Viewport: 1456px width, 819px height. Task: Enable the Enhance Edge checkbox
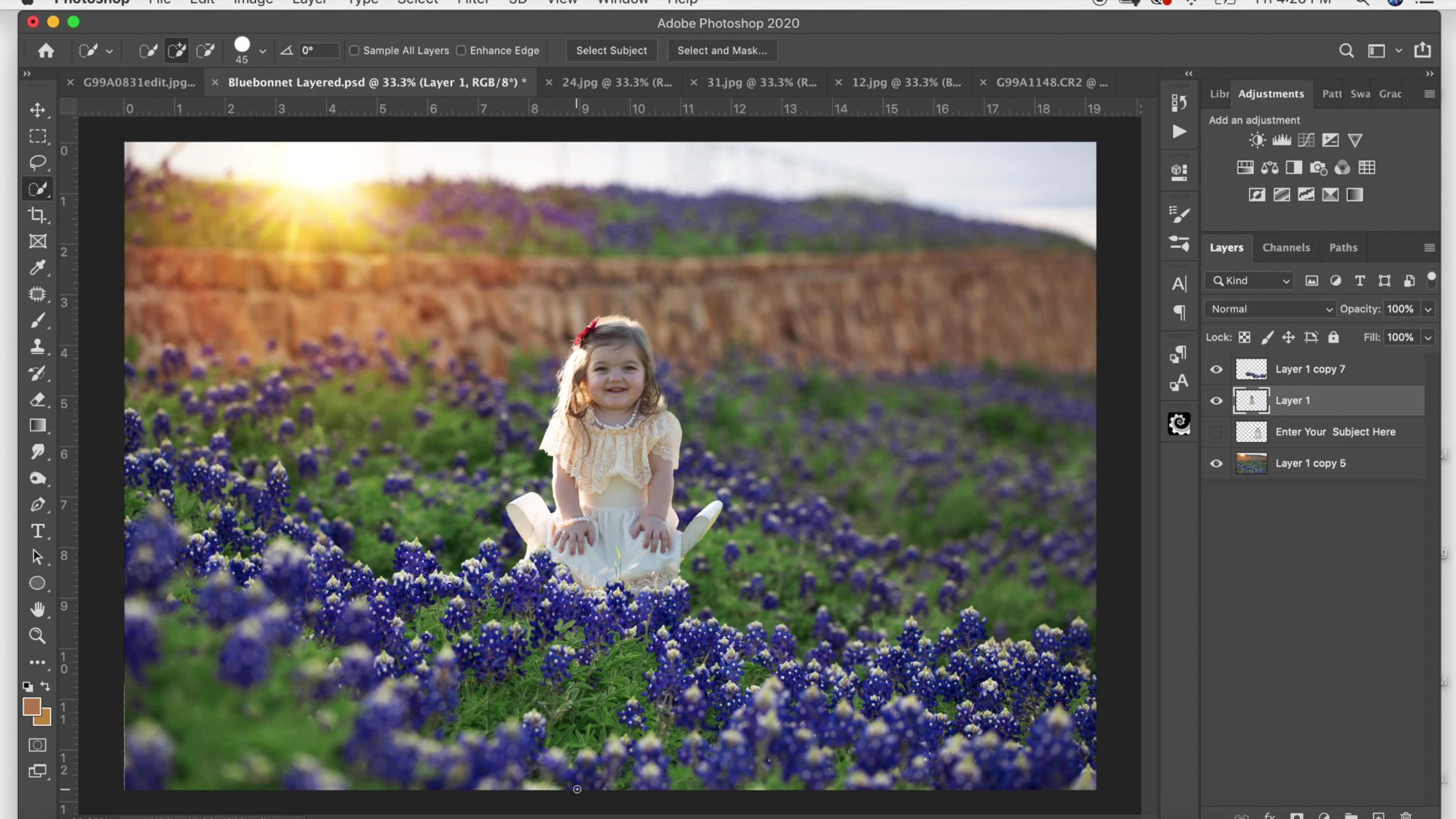pos(461,50)
